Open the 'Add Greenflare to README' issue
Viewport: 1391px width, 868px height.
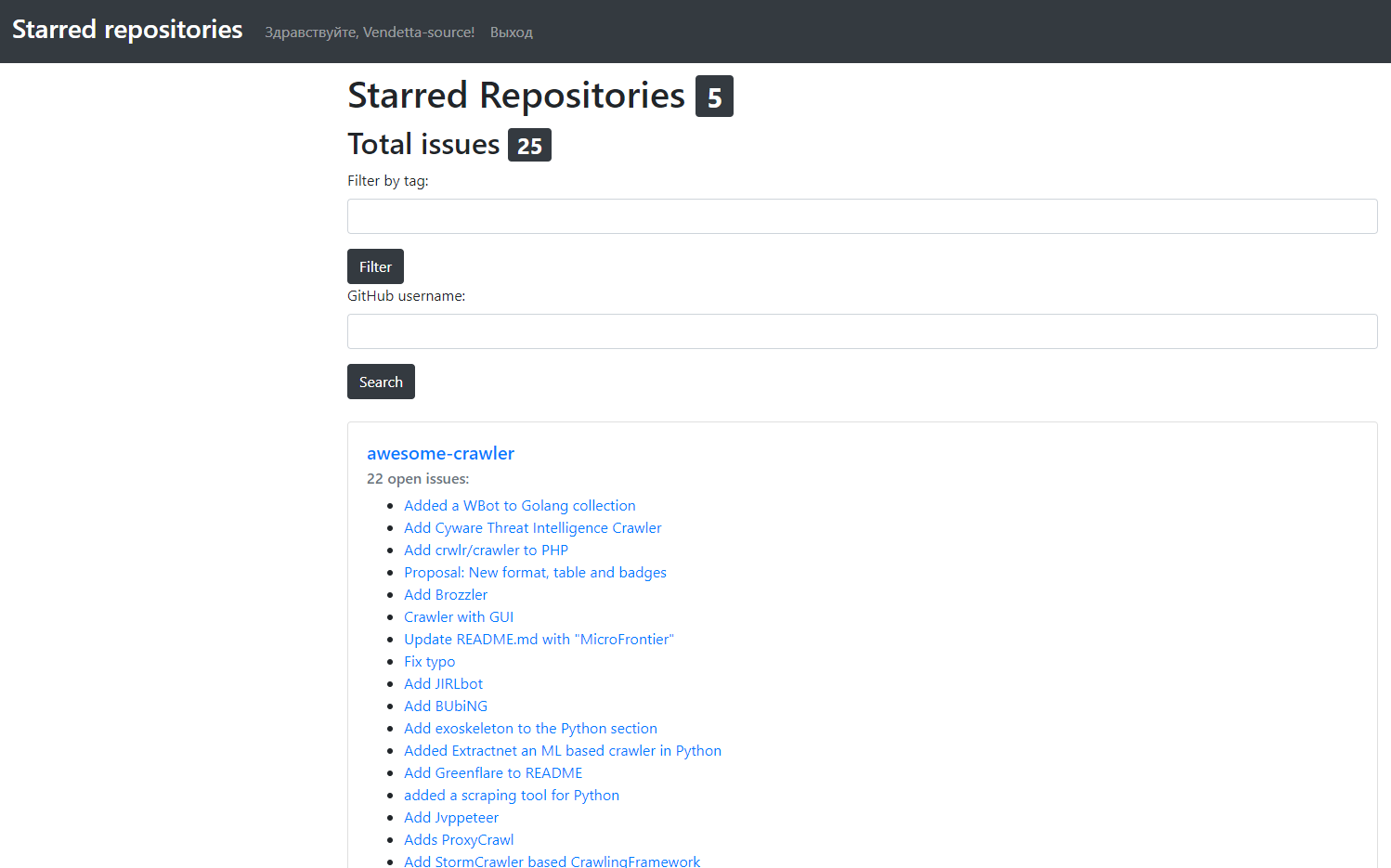point(493,773)
